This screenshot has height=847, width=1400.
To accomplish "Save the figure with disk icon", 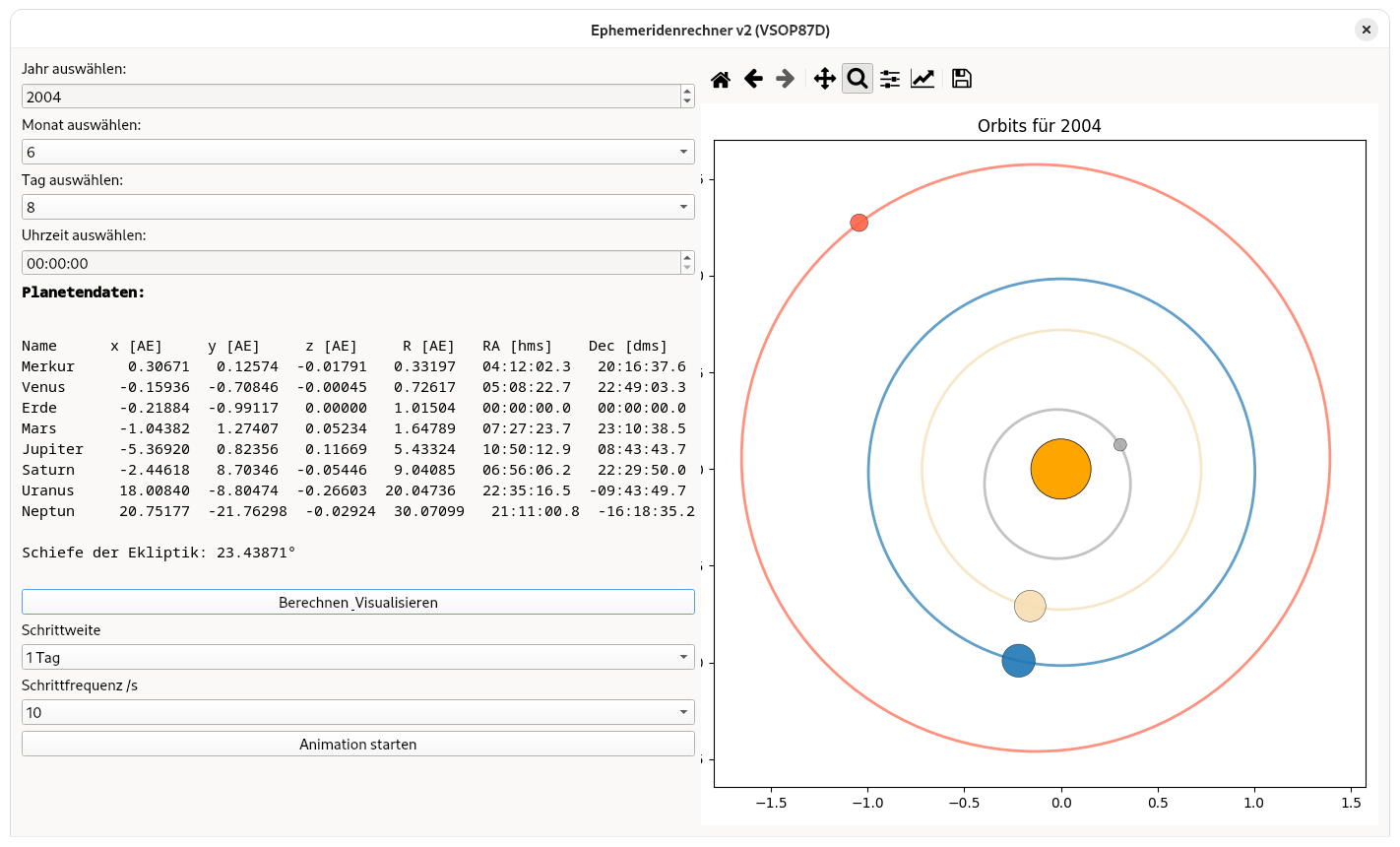I will pyautogui.click(x=962, y=79).
